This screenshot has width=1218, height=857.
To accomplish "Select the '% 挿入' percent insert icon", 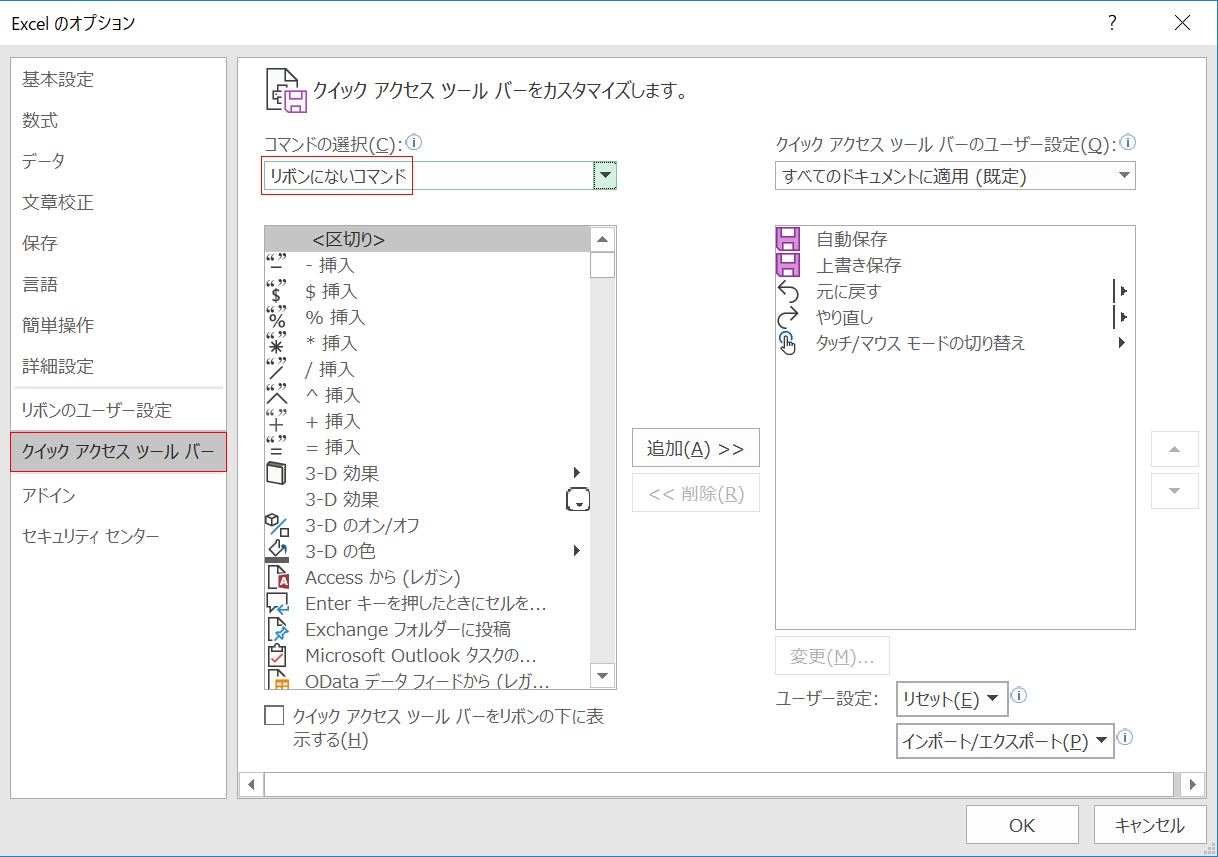I will pyautogui.click(x=276, y=317).
